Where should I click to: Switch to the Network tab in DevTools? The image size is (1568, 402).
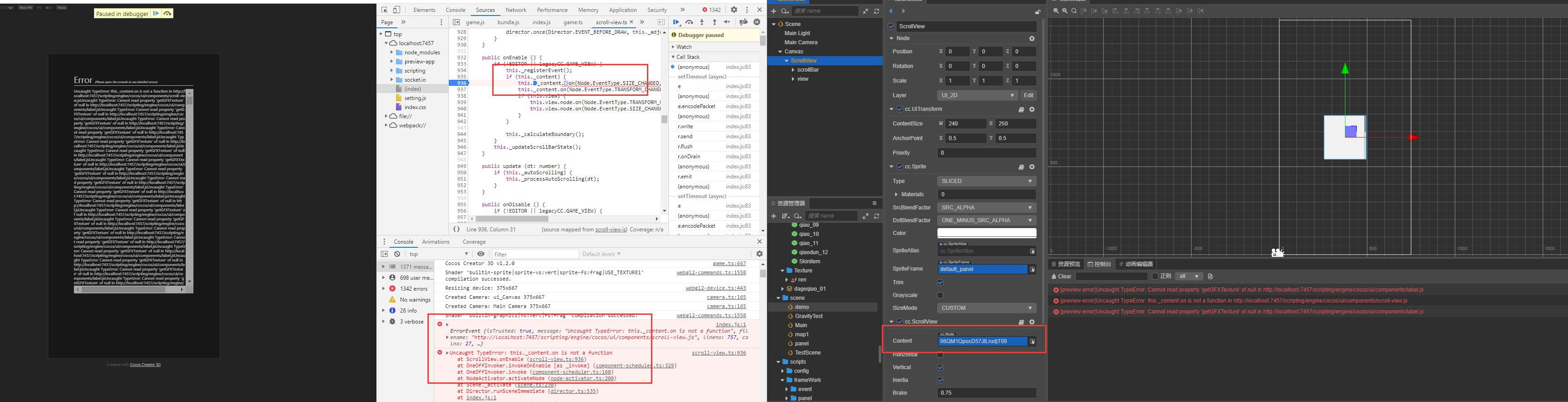516,10
